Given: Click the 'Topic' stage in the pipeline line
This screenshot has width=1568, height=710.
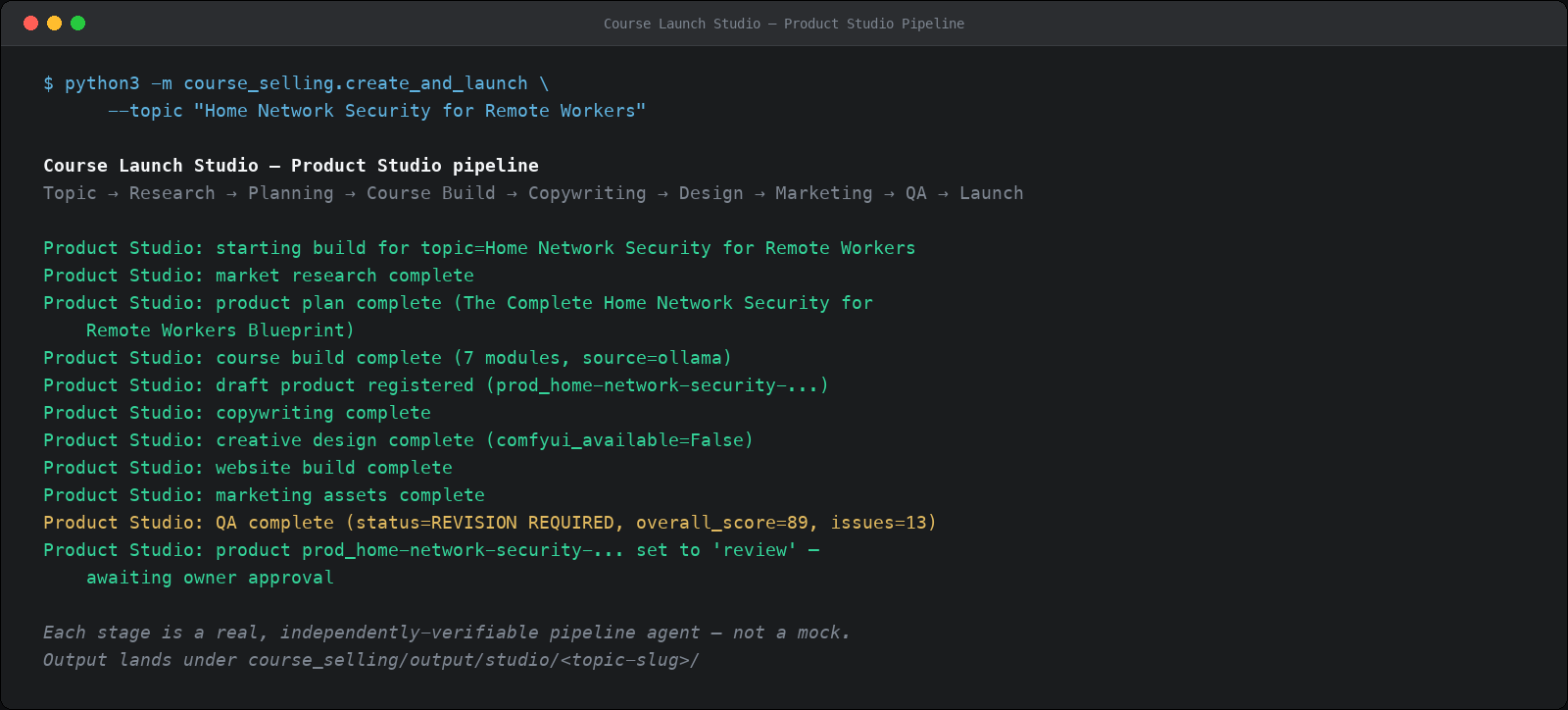Looking at the screenshot, I should (x=70, y=193).
